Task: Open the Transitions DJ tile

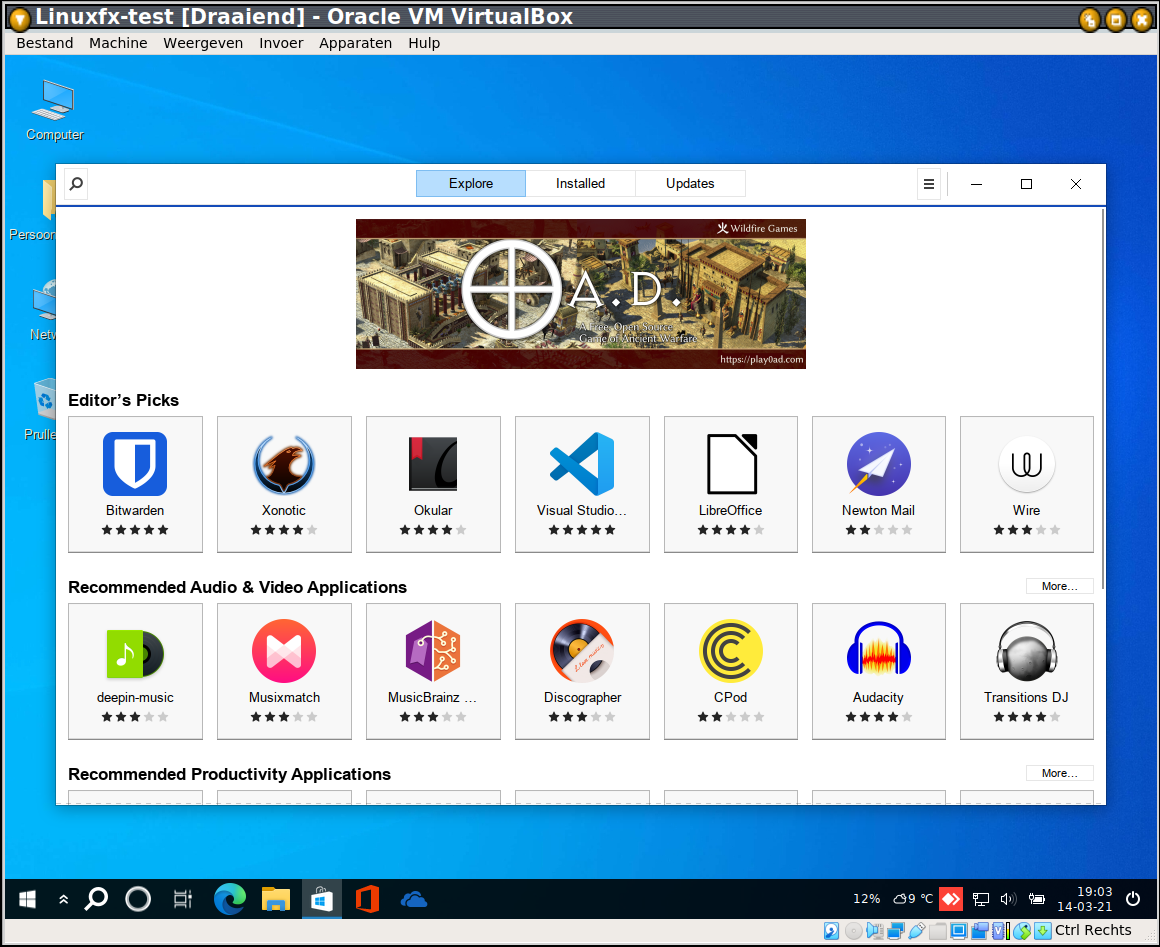Action: click(1026, 671)
